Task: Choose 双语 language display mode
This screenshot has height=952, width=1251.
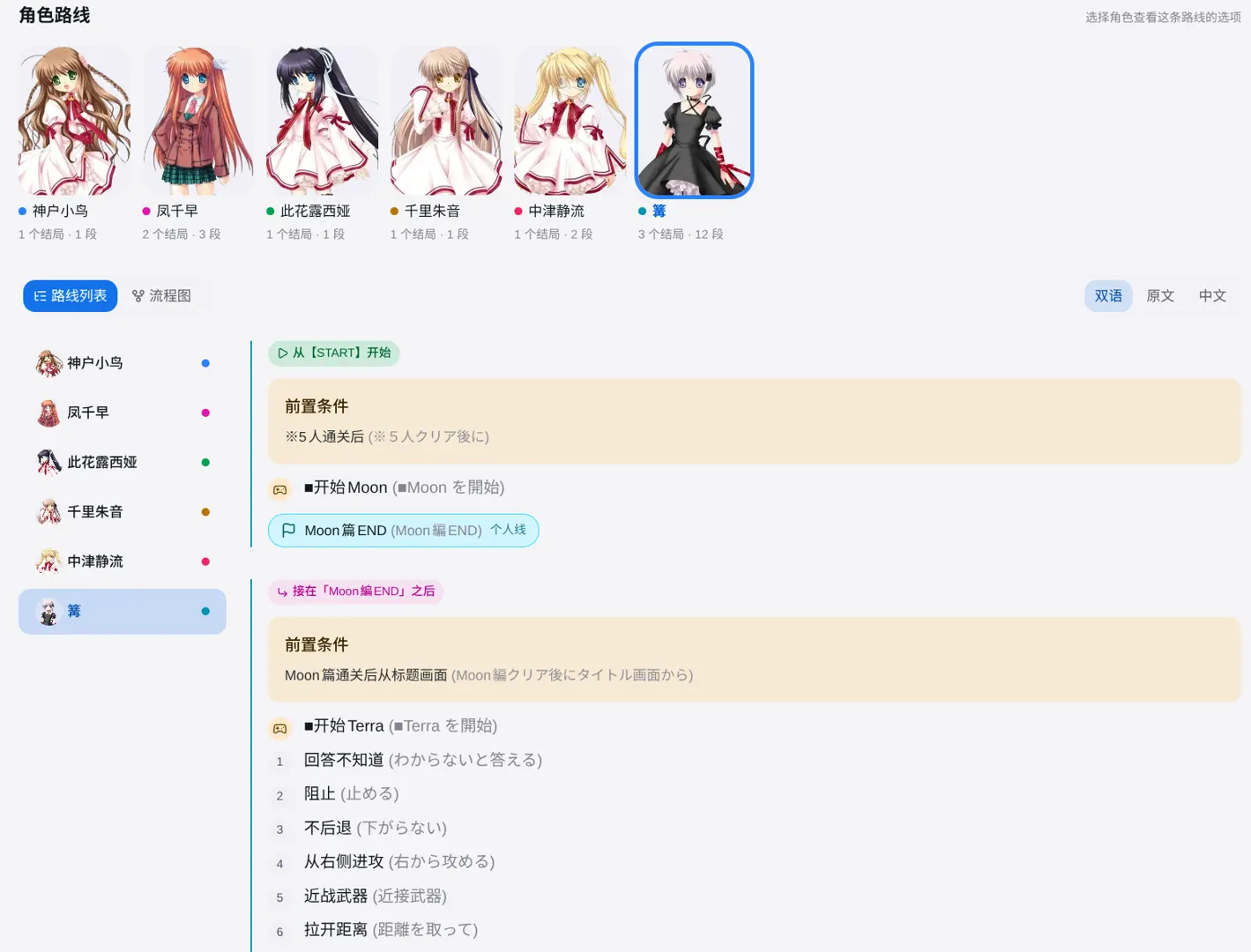Action: [1108, 296]
